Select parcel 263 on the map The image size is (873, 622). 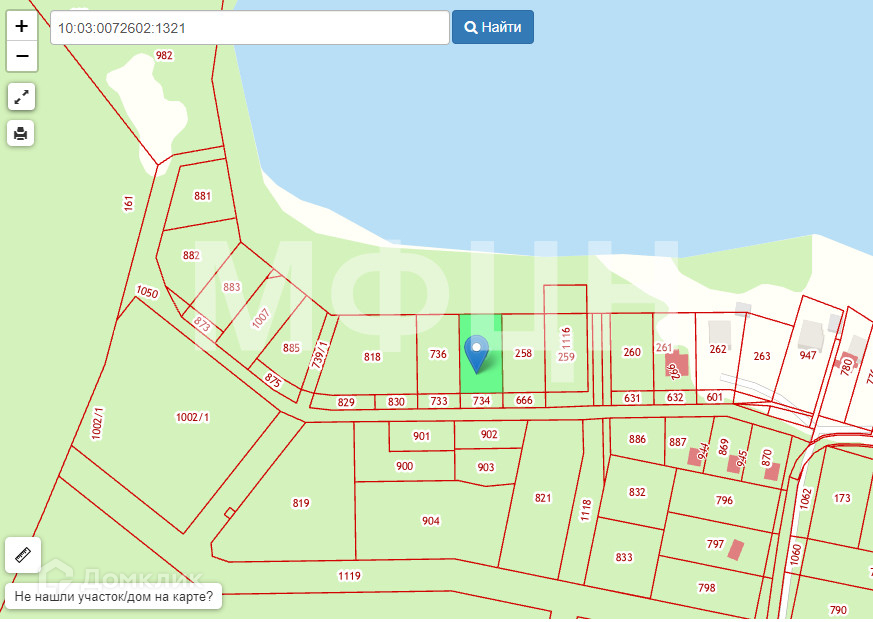tap(762, 356)
